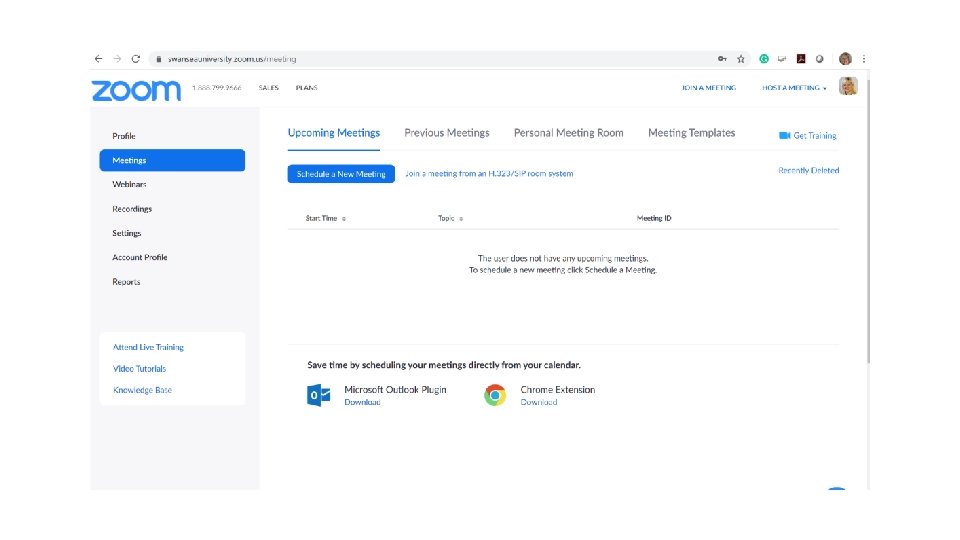Open the Zoom account profile picture
The width and height of the screenshot is (960, 540).
(x=848, y=86)
